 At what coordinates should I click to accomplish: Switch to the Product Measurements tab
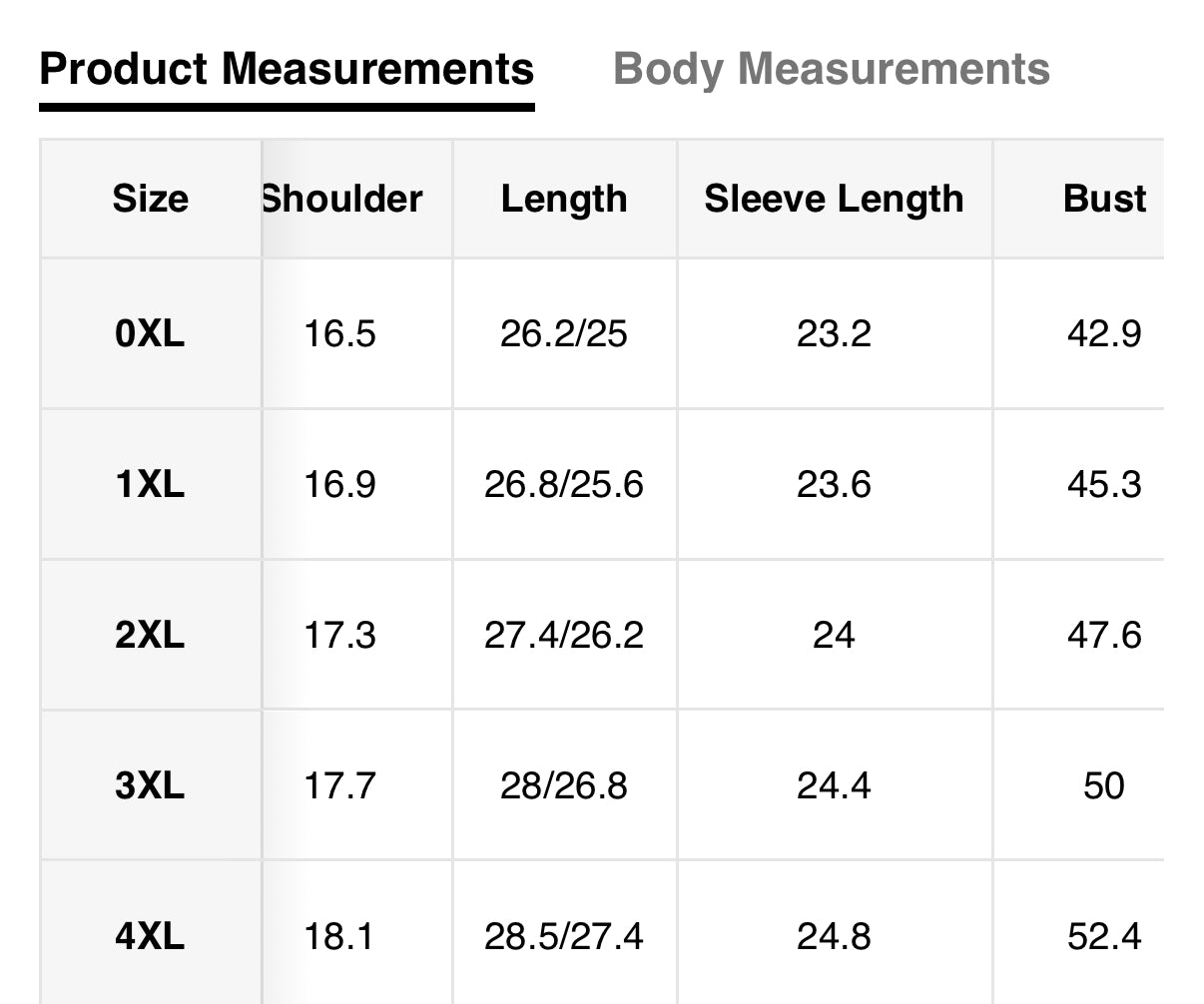287,70
